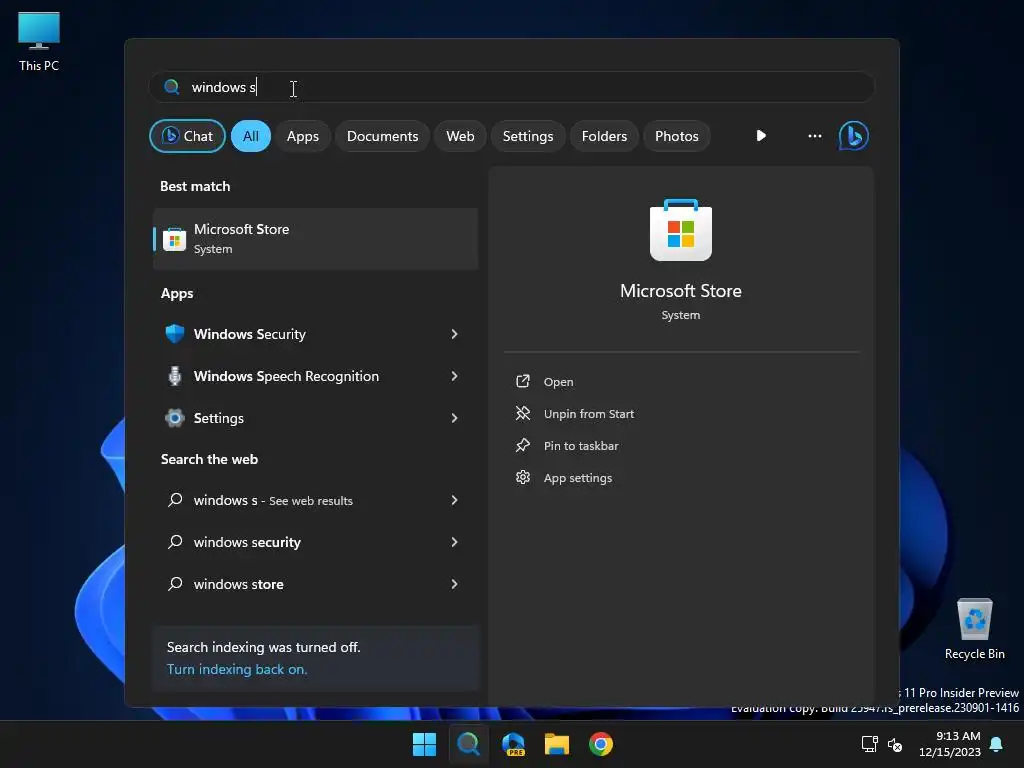1024x768 pixels.
Task: Open the Recycle Bin desktop icon
Action: point(974,629)
